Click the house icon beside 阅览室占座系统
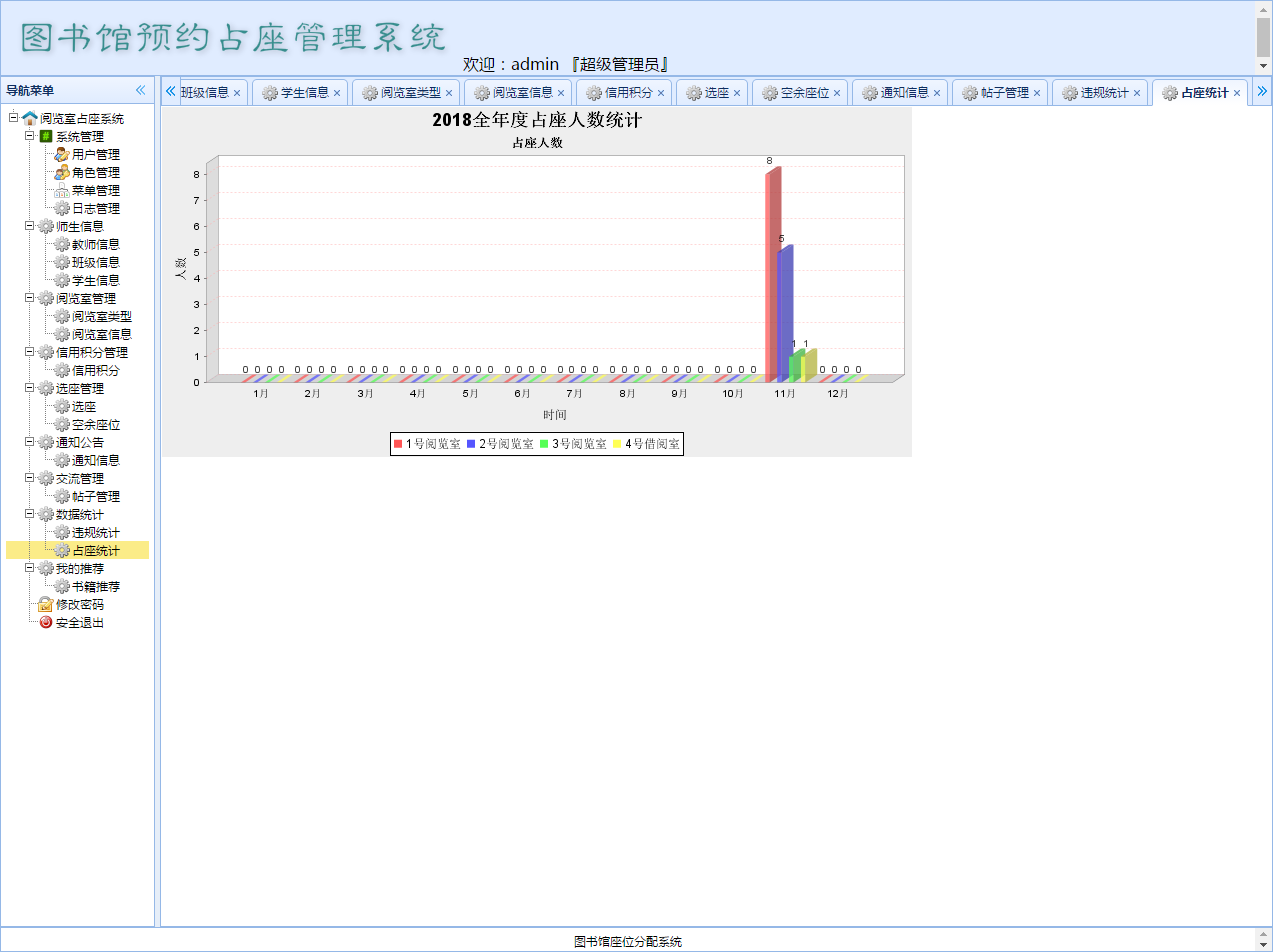This screenshot has height=952, width=1273. tap(30, 118)
